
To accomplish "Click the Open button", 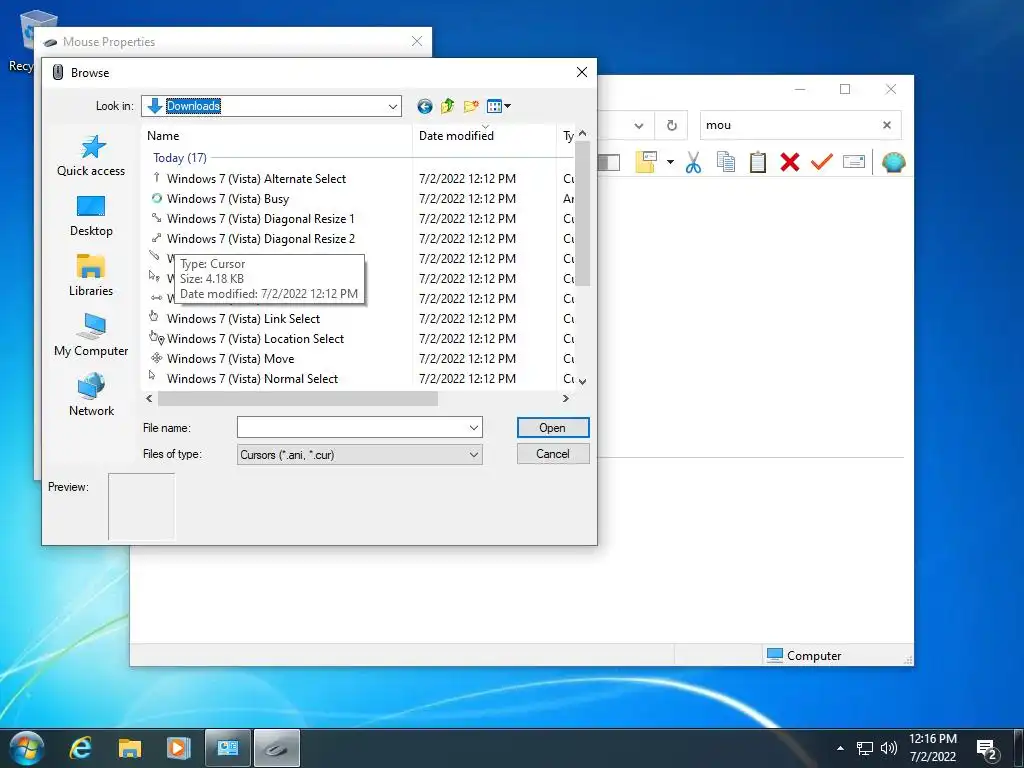I will 552,428.
